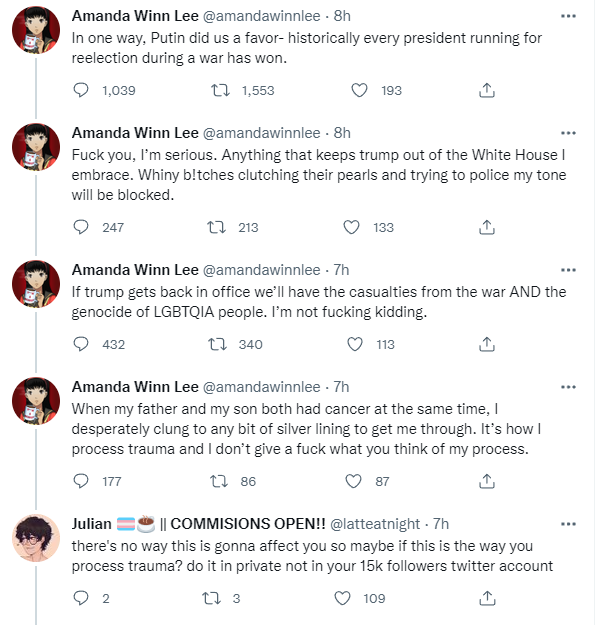The width and height of the screenshot is (596, 625).
Task: Like the Putin did us a favor tweet
Action: [359, 90]
